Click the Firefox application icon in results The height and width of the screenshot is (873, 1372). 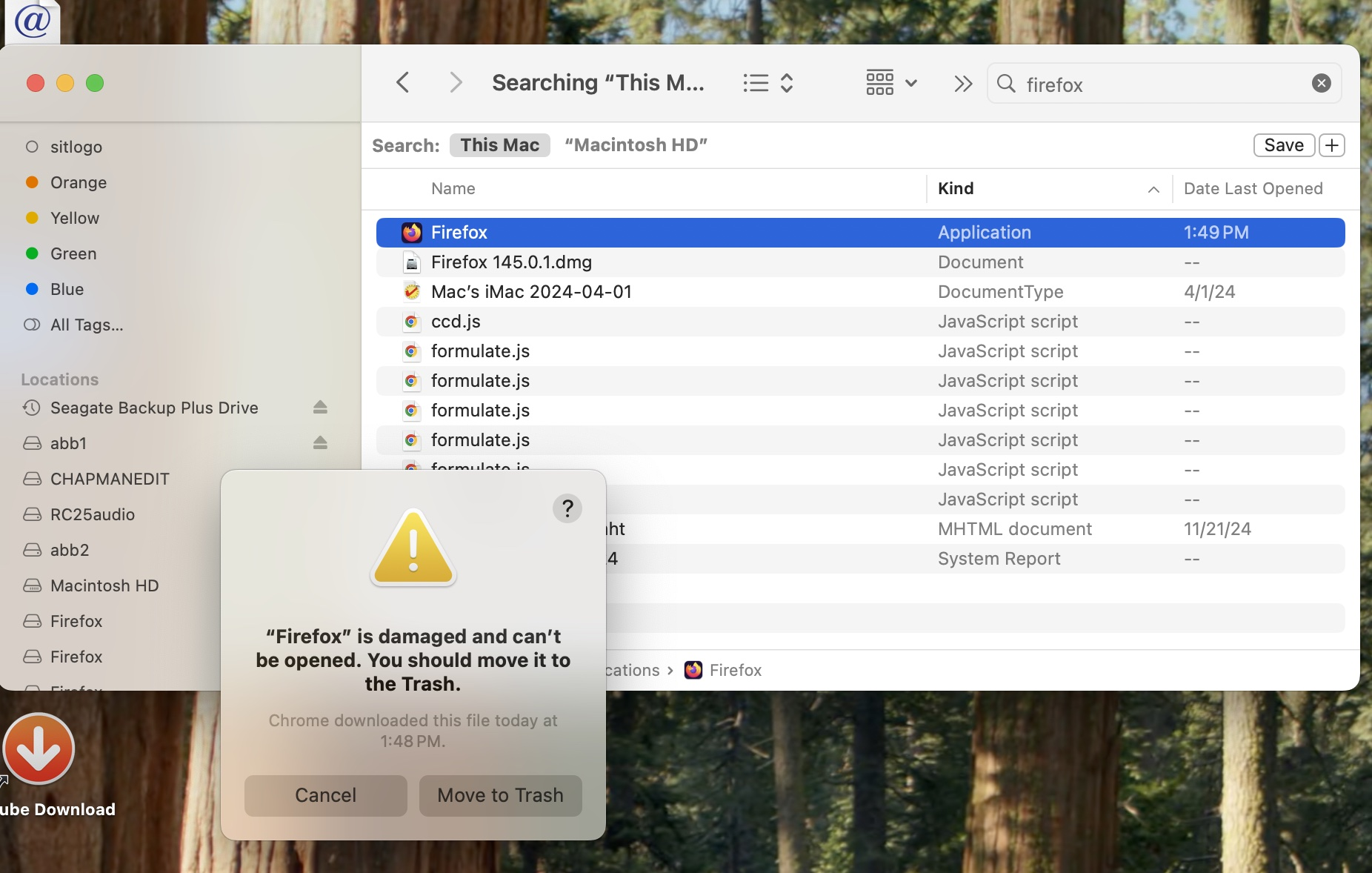412,233
